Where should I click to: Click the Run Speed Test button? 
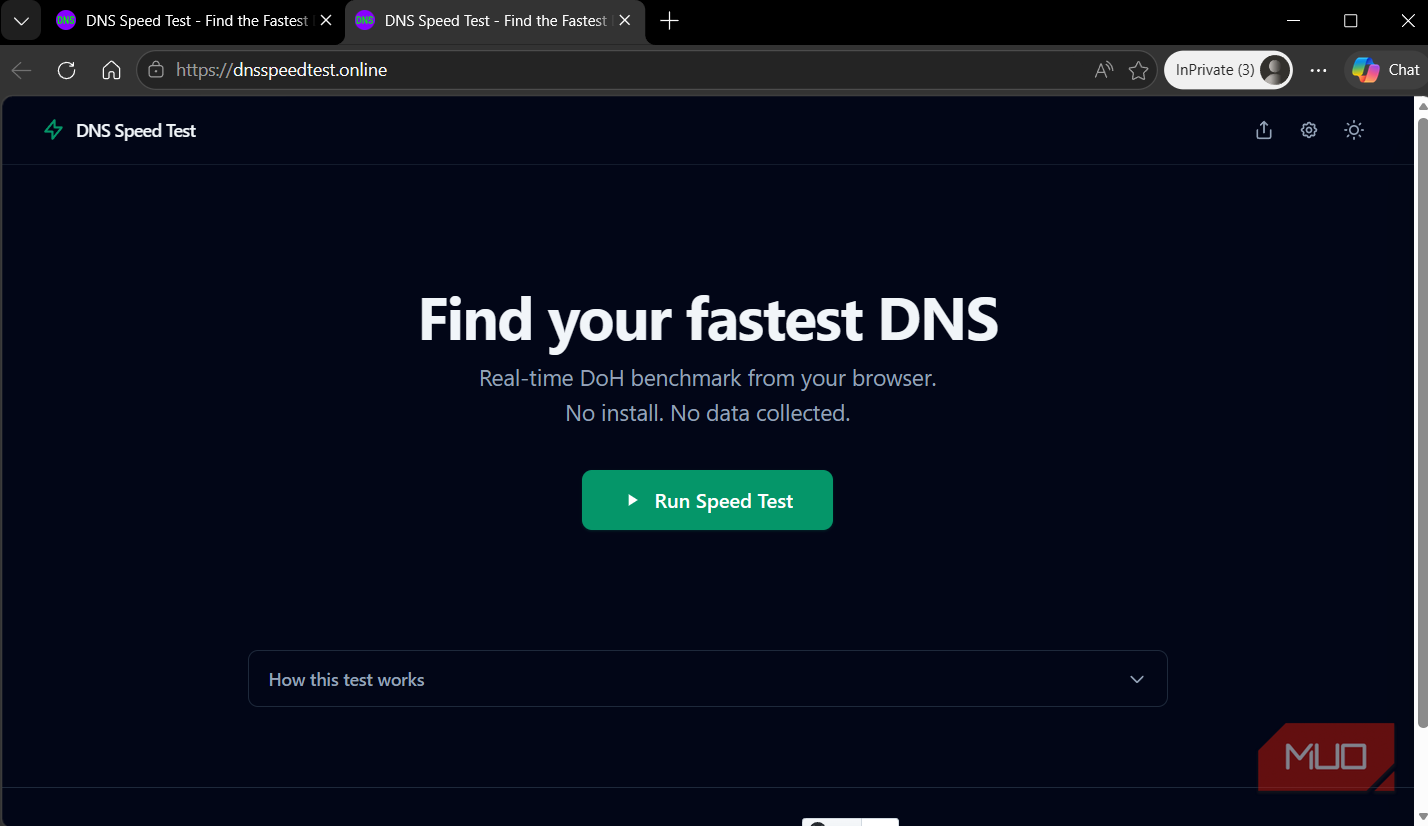click(707, 500)
